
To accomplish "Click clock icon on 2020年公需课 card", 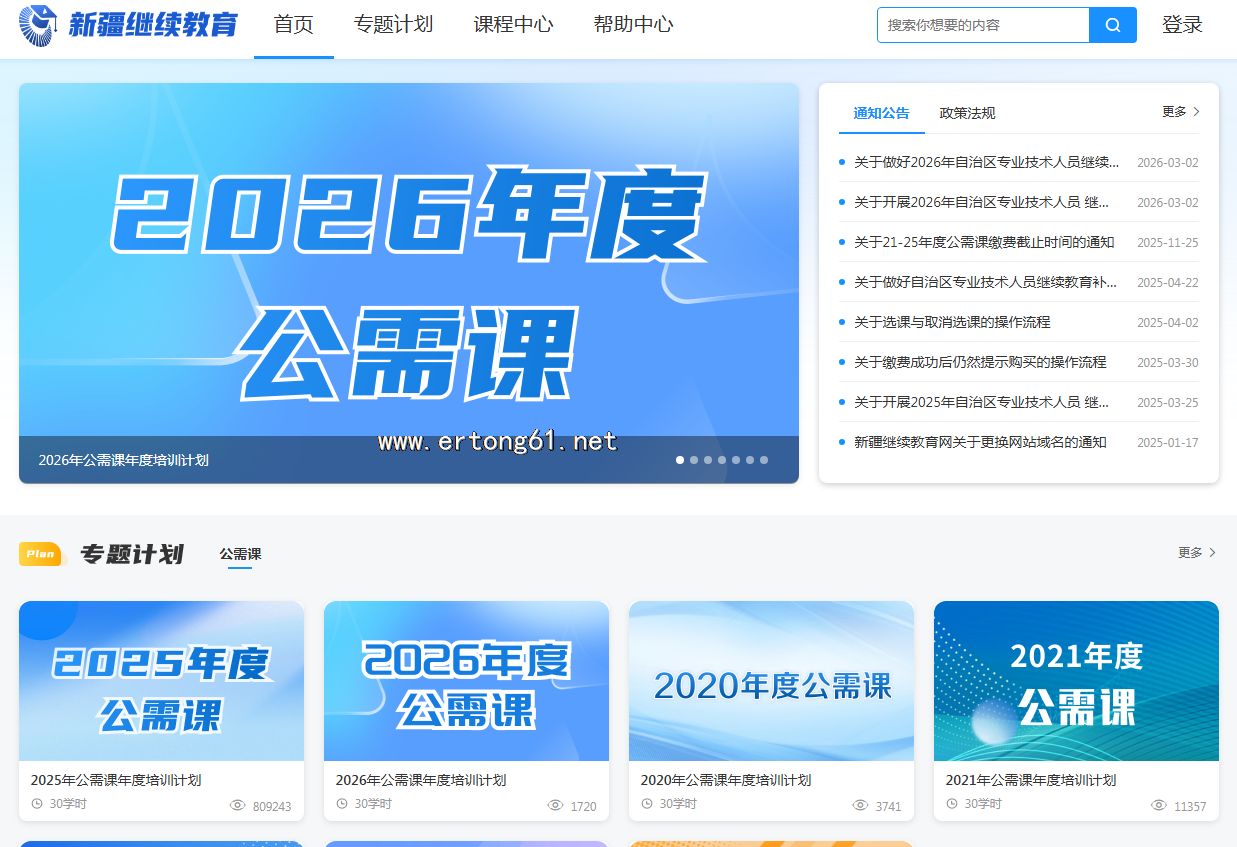I will pyautogui.click(x=647, y=804).
